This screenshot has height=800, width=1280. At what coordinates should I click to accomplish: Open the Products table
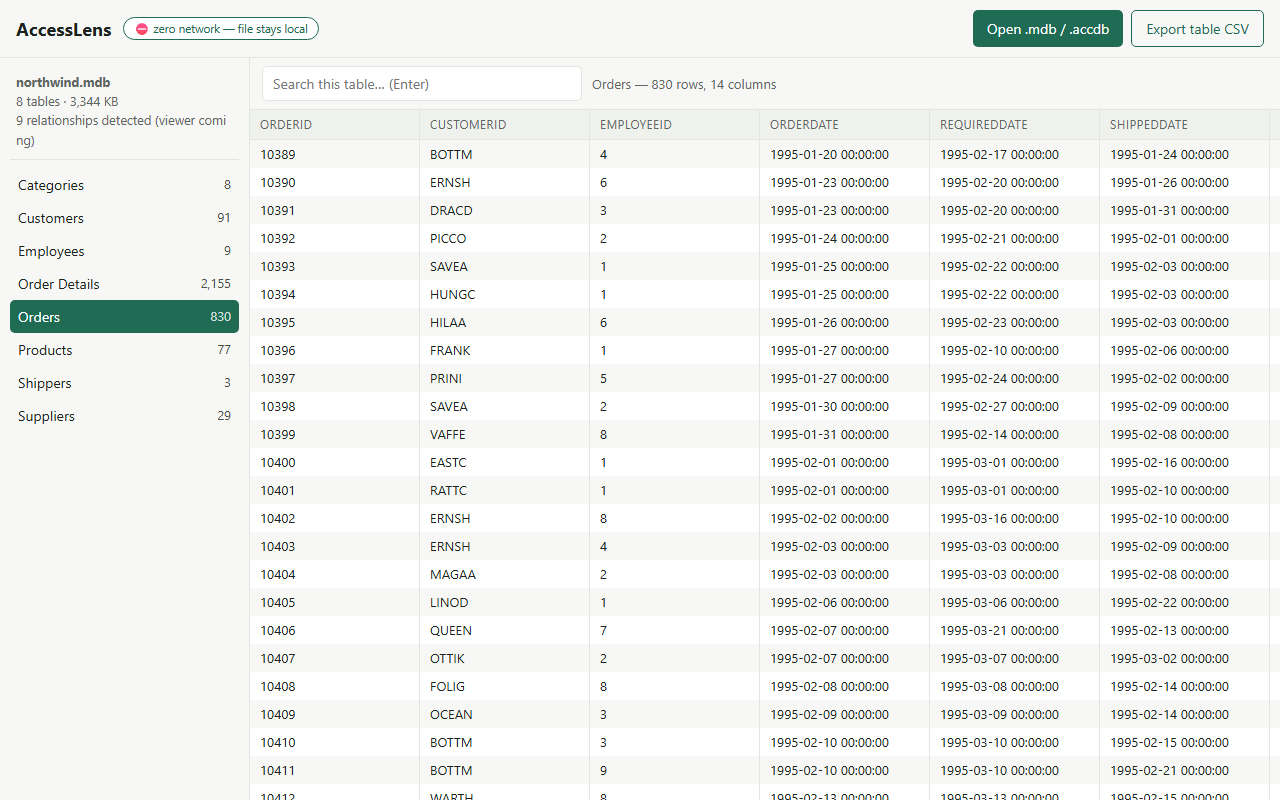click(124, 350)
